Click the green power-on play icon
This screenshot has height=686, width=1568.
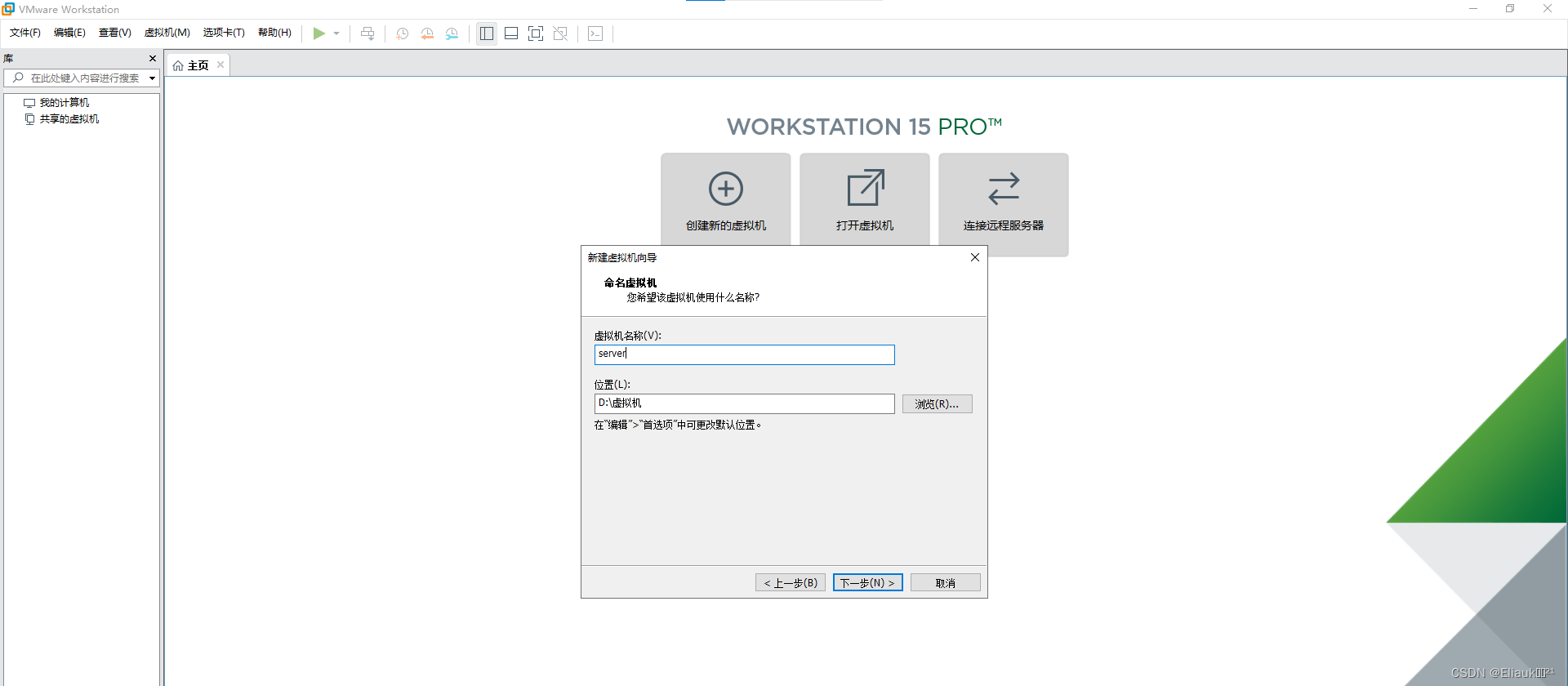(x=318, y=33)
